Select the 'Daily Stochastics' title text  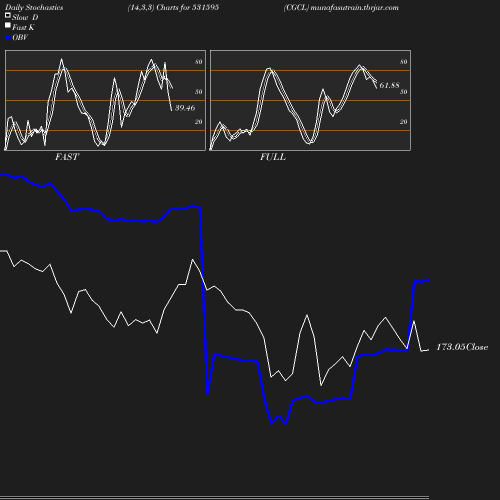34,8
